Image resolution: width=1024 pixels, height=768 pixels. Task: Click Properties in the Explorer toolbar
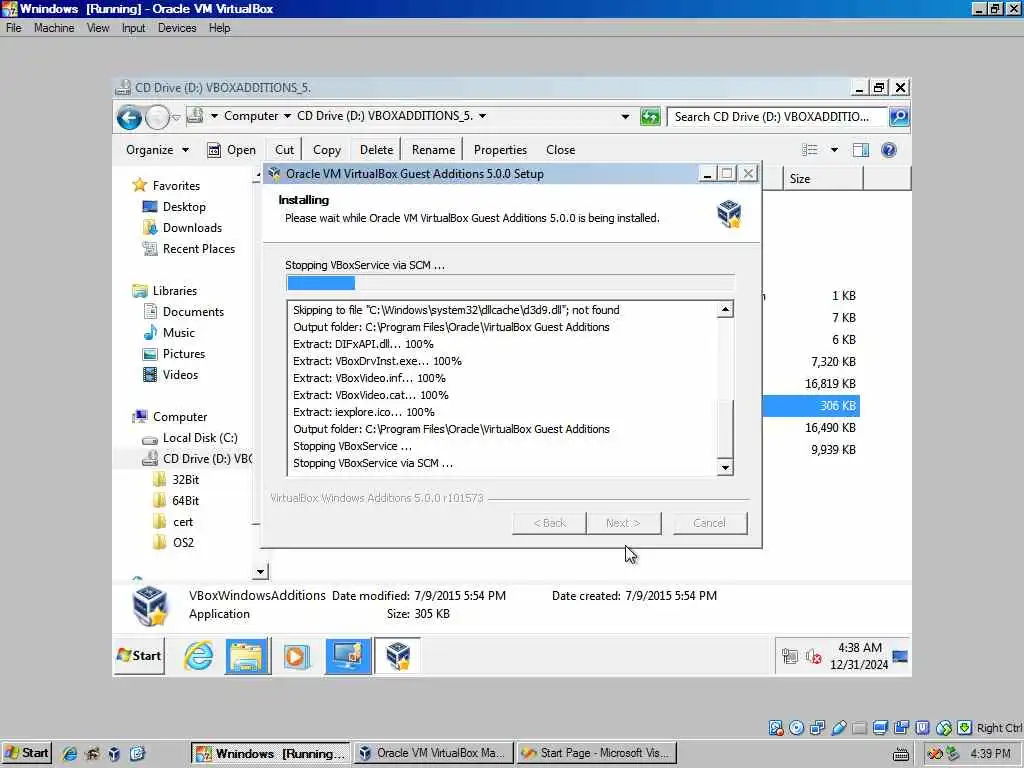point(500,150)
